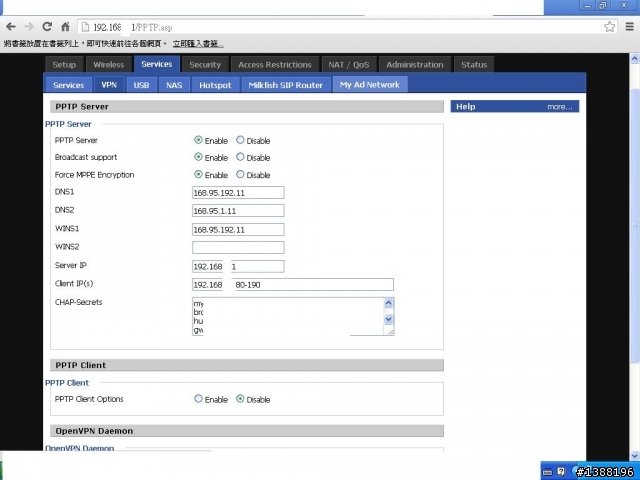Viewport: 640px width, 480px height.
Task: Click the CHAP-Secrets scroll up arrow
Action: (x=388, y=303)
